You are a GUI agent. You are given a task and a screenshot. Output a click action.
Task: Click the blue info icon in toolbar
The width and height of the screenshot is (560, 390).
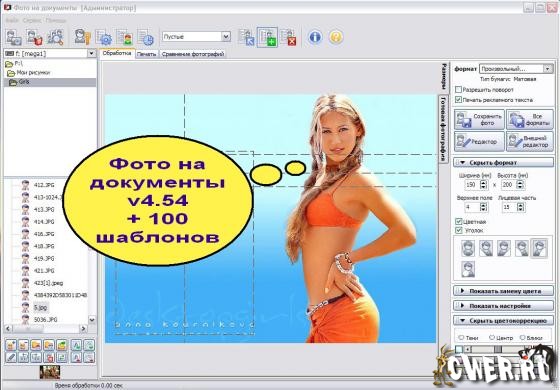[x=315, y=37]
